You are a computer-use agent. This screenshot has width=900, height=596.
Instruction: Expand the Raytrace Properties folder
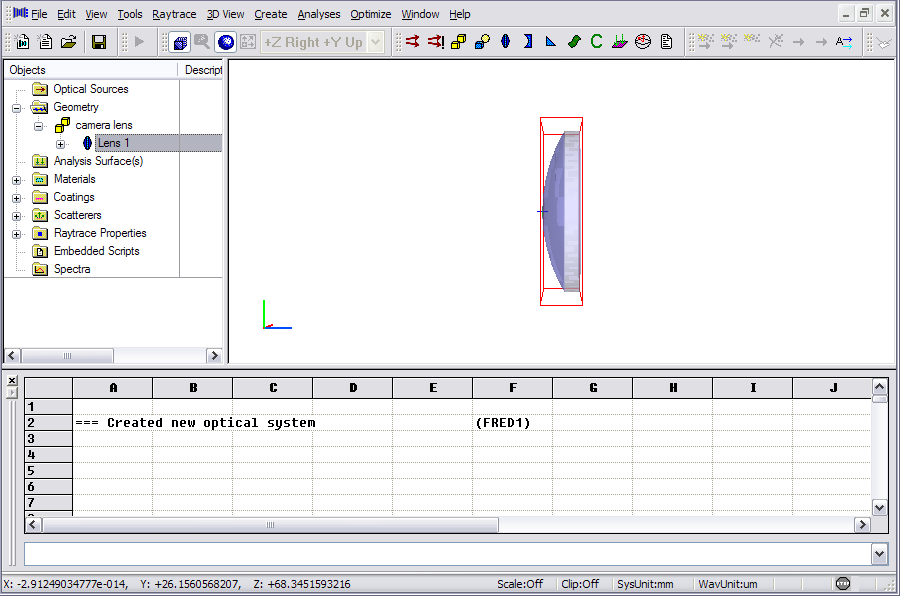[x=17, y=234]
